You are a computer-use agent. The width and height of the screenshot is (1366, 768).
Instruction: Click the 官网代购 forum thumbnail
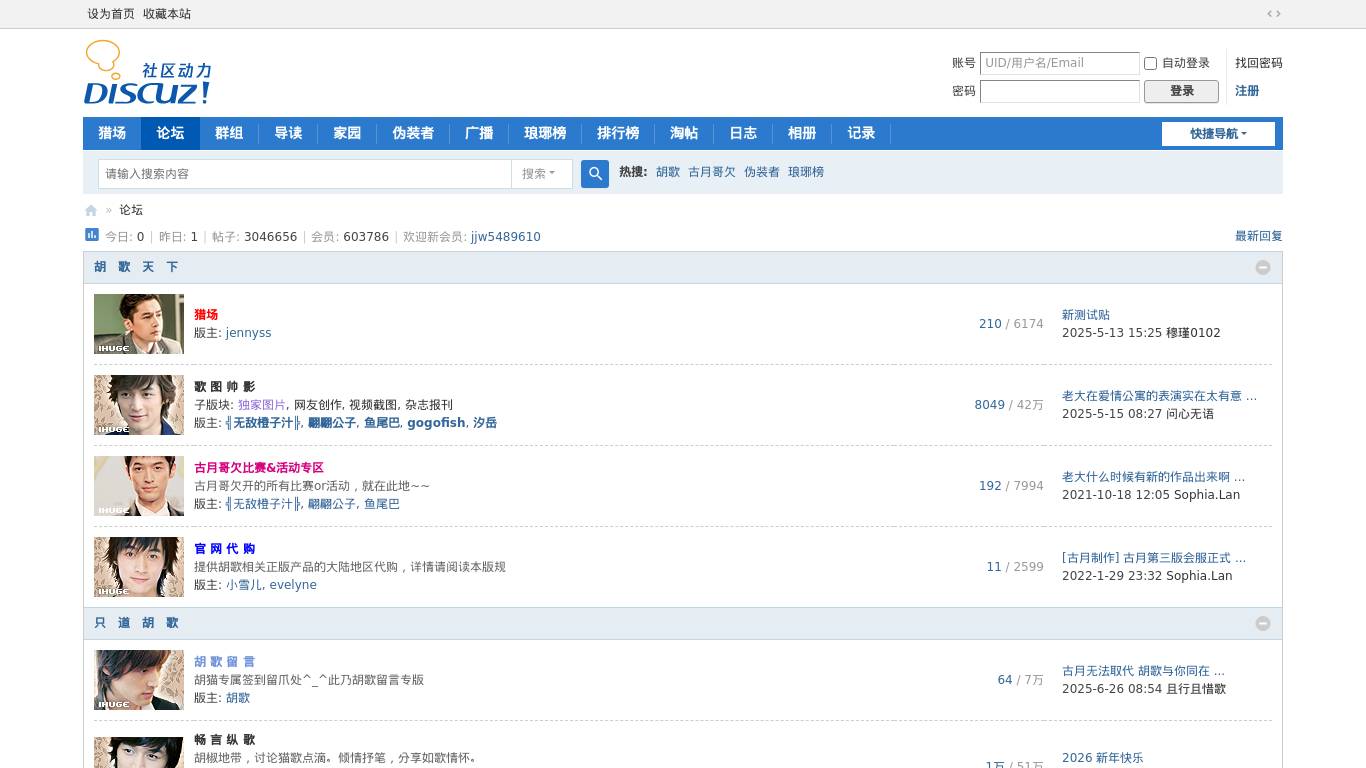(x=139, y=567)
